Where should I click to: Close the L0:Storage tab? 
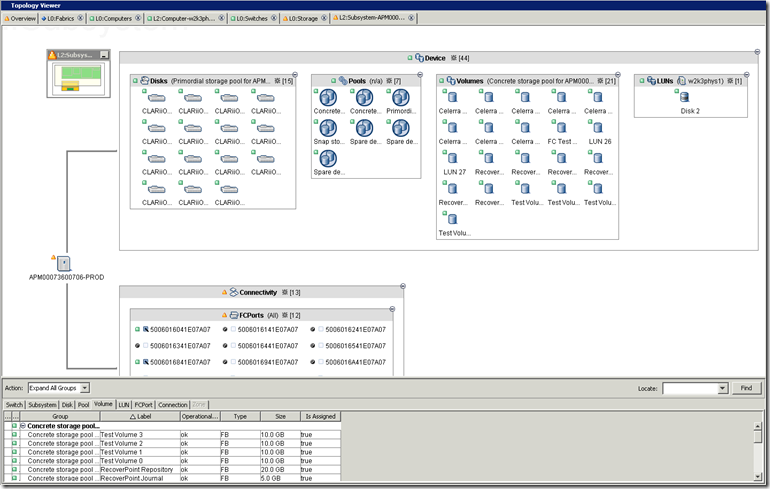point(324,18)
